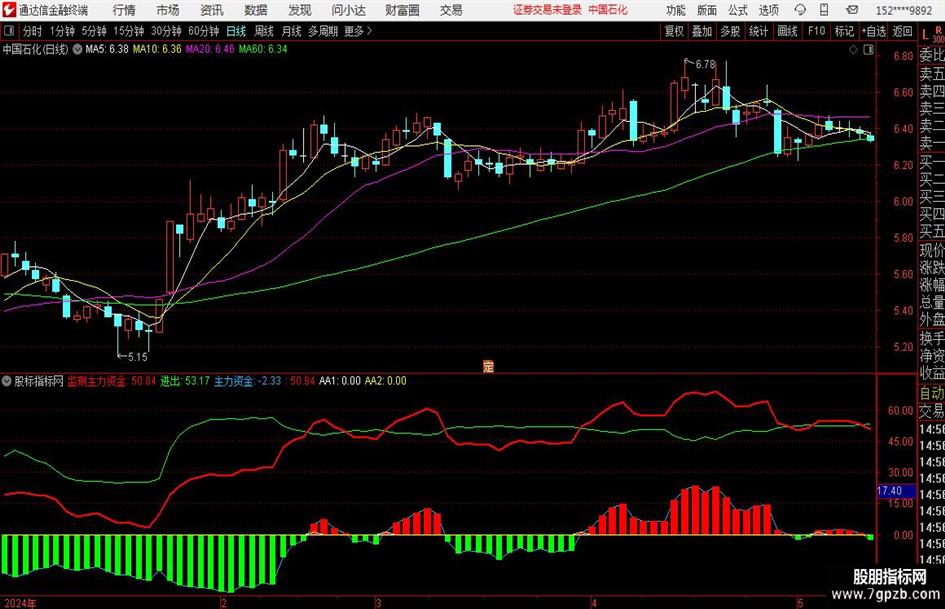Open the 财富圈 menu
This screenshot has width=945, height=609.
(x=402, y=10)
